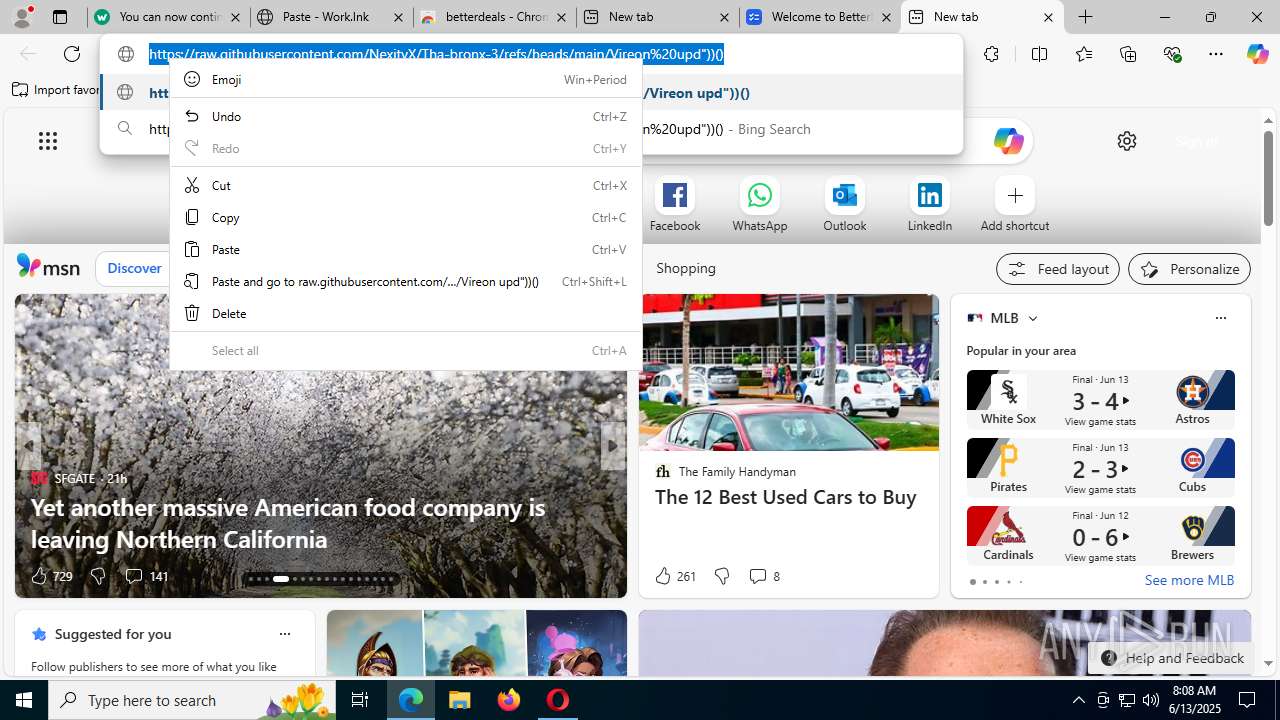This screenshot has width=1280, height=720.
Task: Click Personalize button
Action: click(1189, 269)
